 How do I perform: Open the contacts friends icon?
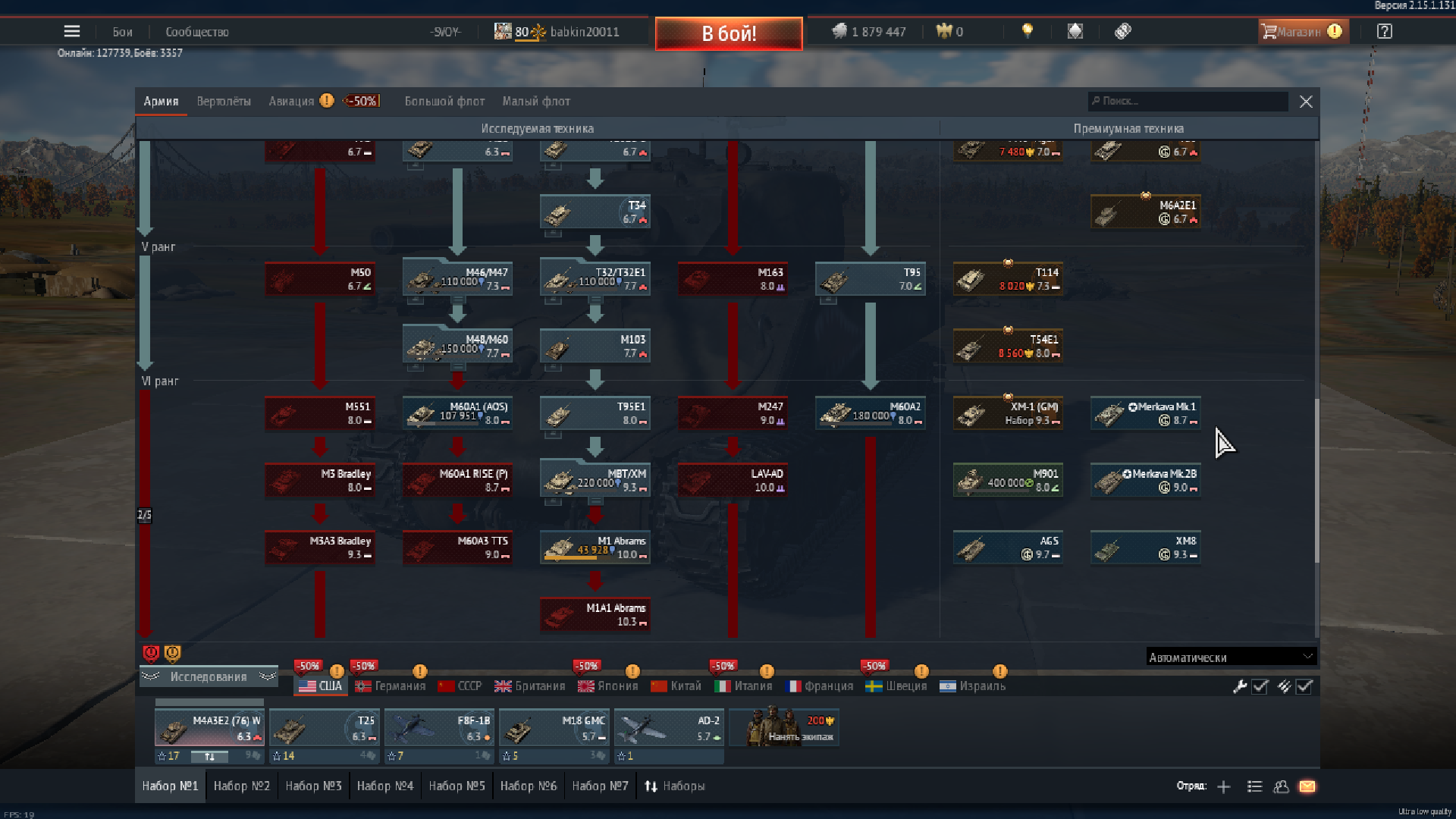tap(1281, 786)
